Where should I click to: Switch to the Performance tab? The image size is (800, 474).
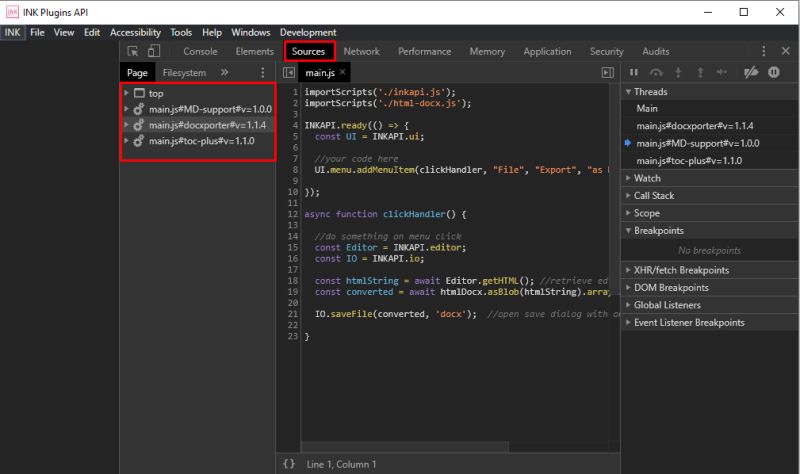424,52
